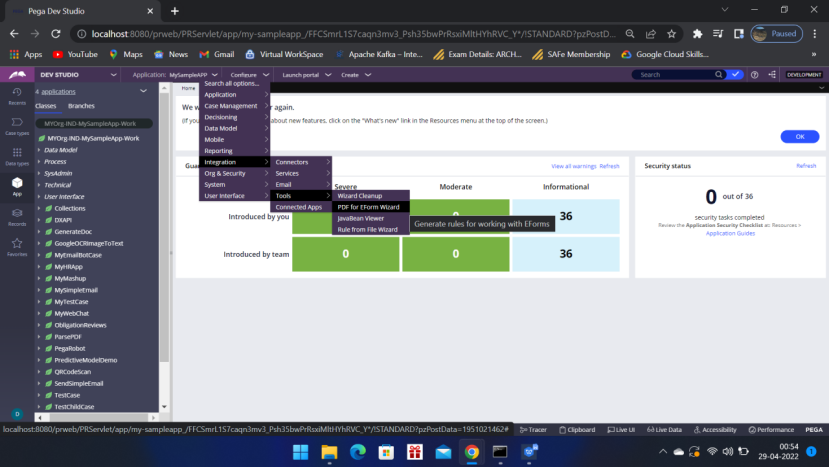Switch to the Branches tab

(82, 106)
